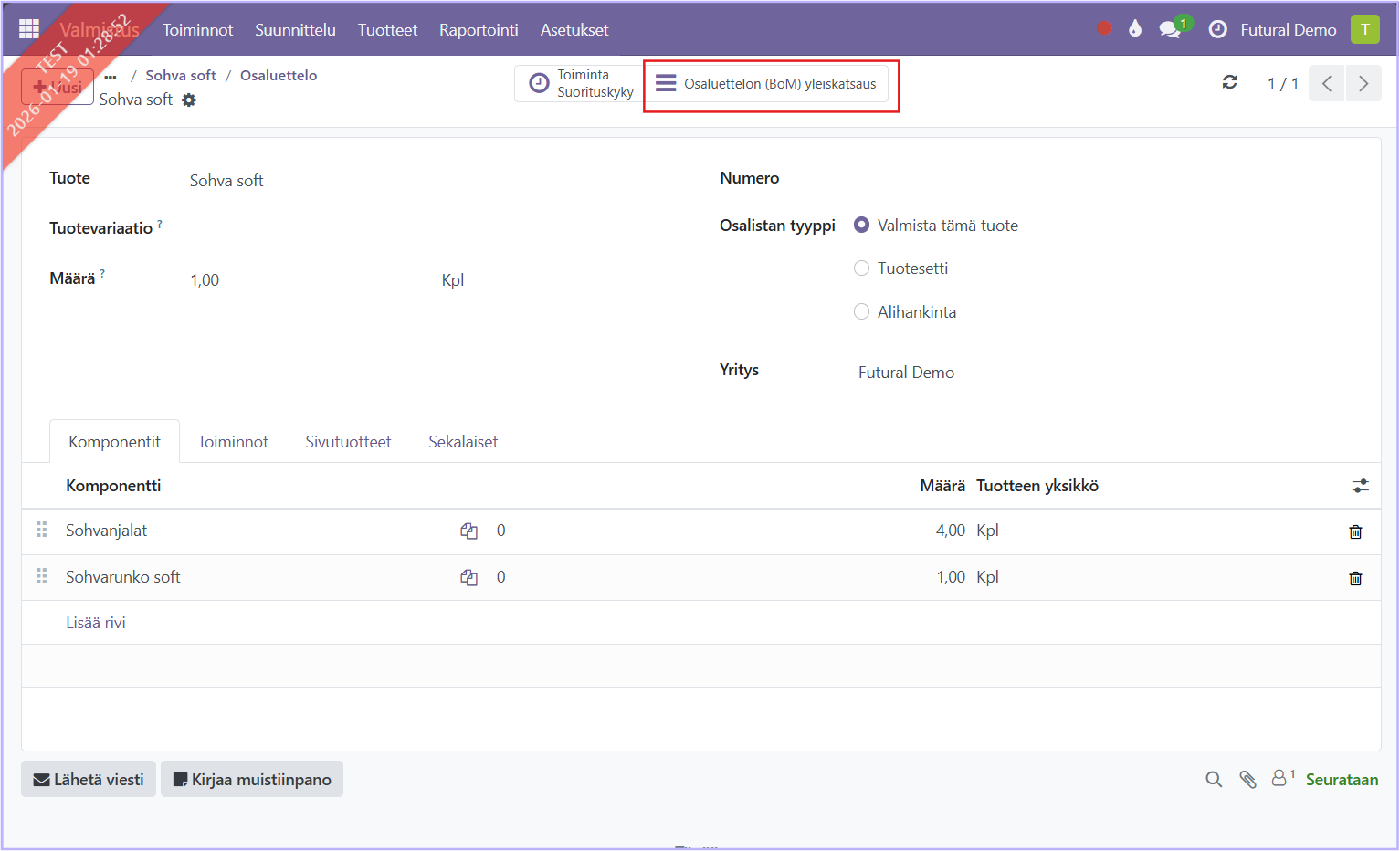
Task: Open the clock activities icon in the top bar
Action: 1217,29
